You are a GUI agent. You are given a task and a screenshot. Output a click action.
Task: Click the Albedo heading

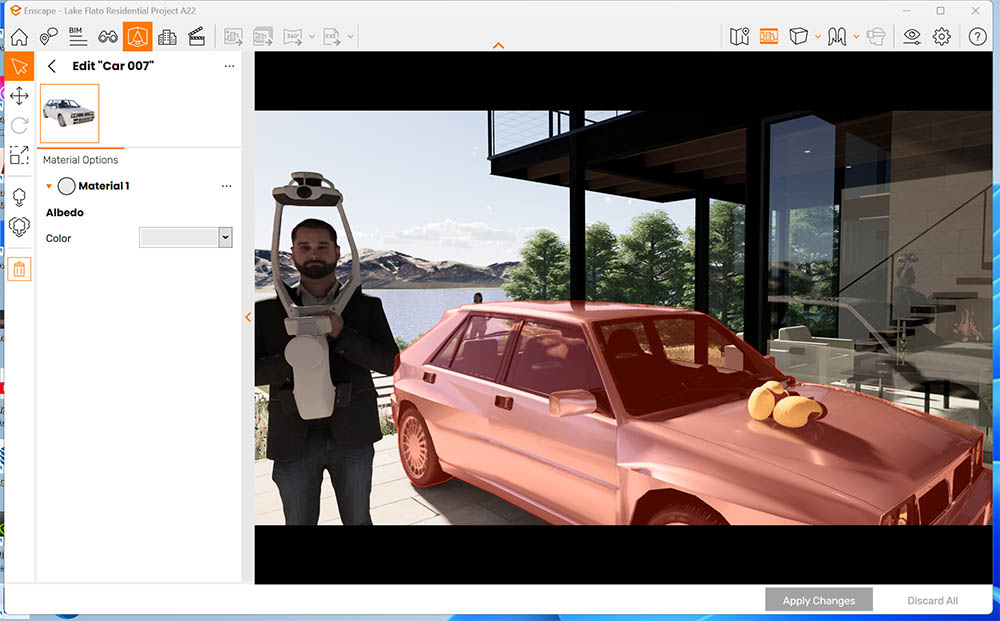tap(64, 213)
